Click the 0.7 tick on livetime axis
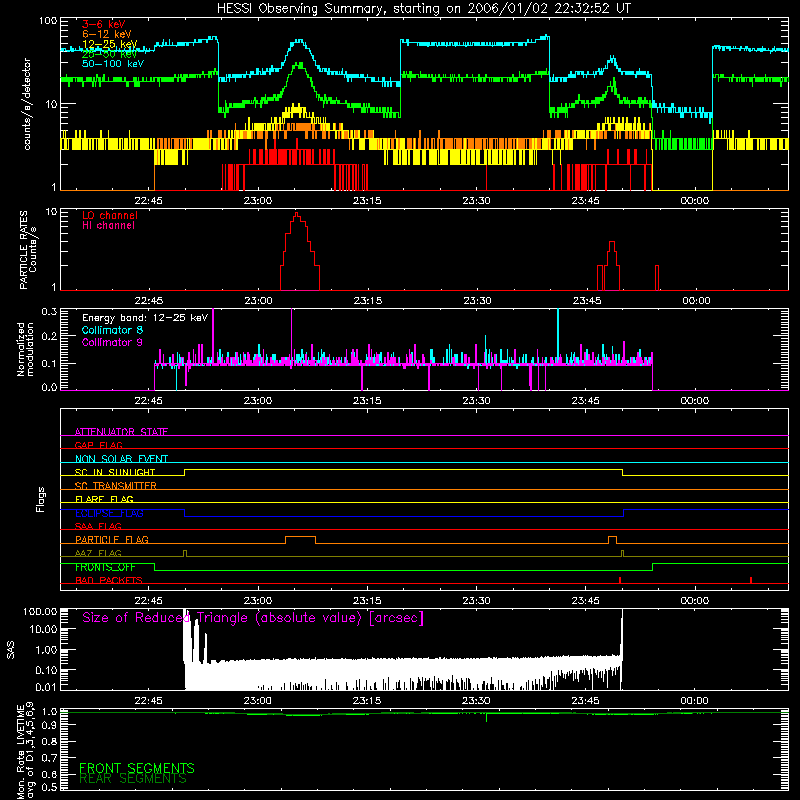800x800 pixels. (49, 758)
